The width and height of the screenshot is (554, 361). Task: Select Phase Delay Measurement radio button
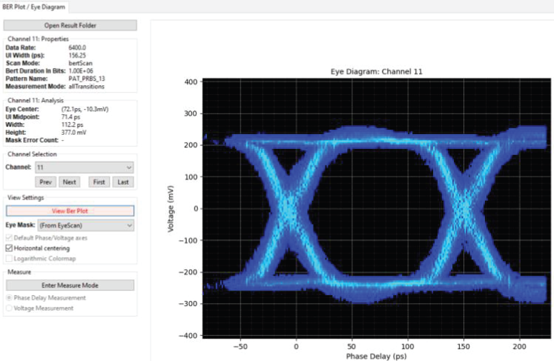click(x=9, y=298)
